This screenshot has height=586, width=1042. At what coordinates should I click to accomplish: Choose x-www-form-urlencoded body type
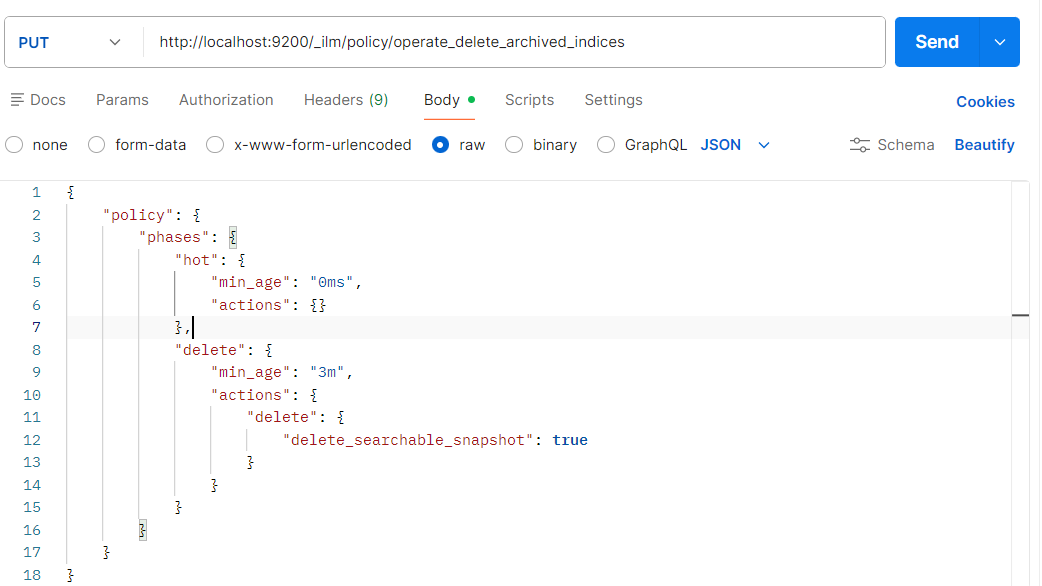[215, 145]
